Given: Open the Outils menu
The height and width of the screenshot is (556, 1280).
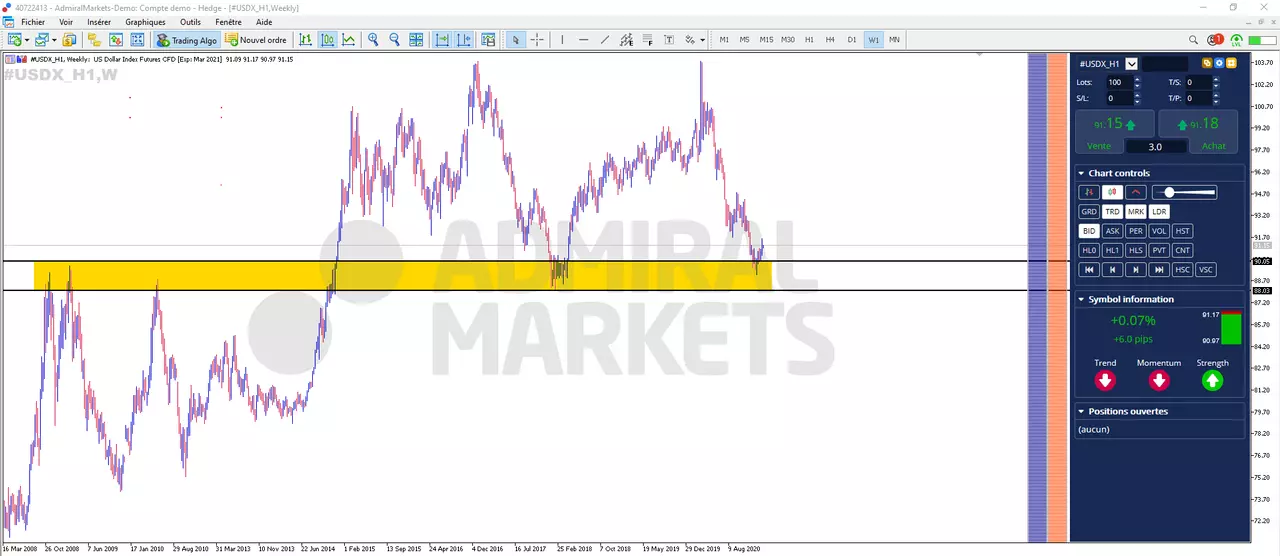Looking at the screenshot, I should (x=190, y=21).
